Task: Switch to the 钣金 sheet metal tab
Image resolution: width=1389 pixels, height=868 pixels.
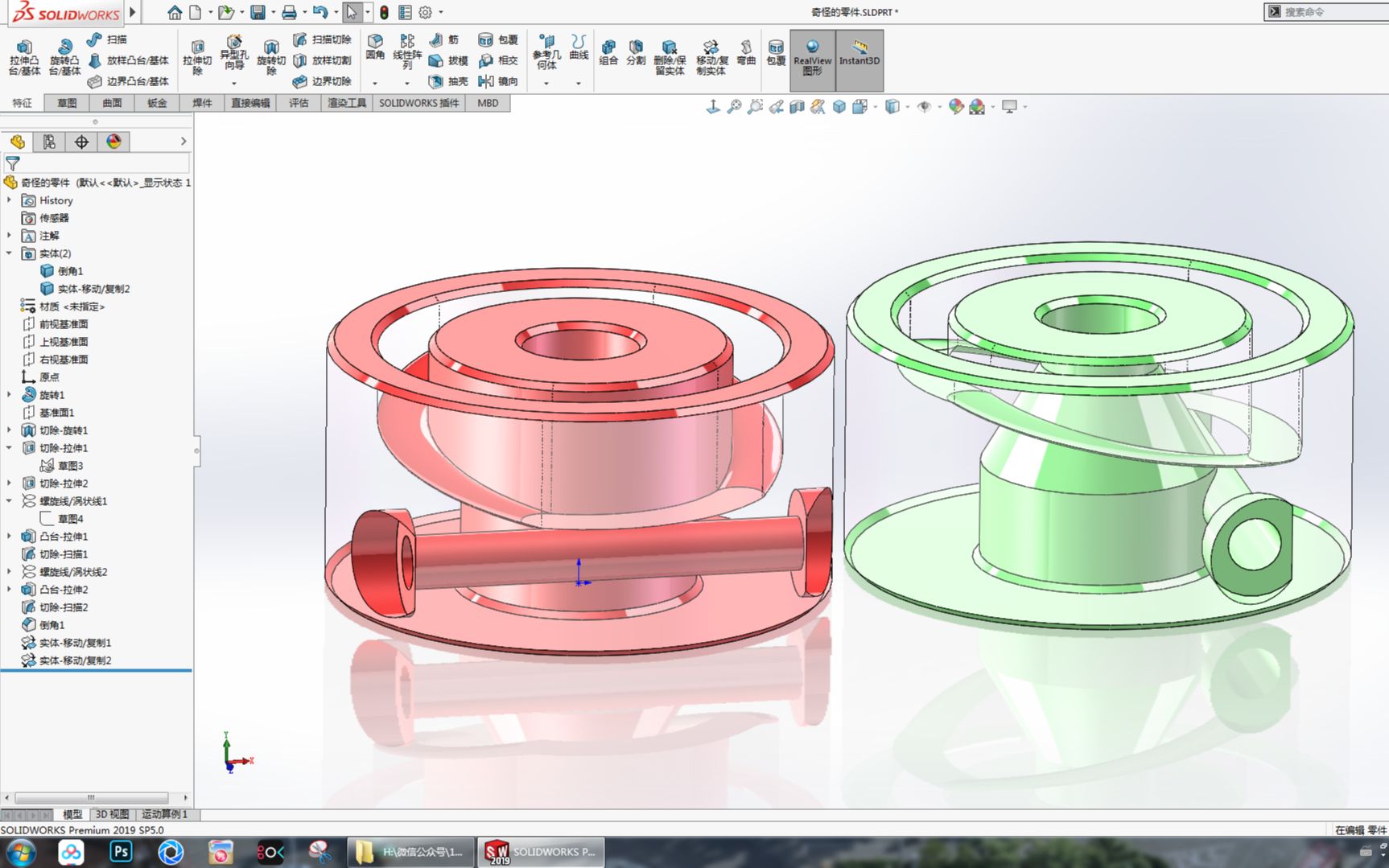Action: [157, 103]
